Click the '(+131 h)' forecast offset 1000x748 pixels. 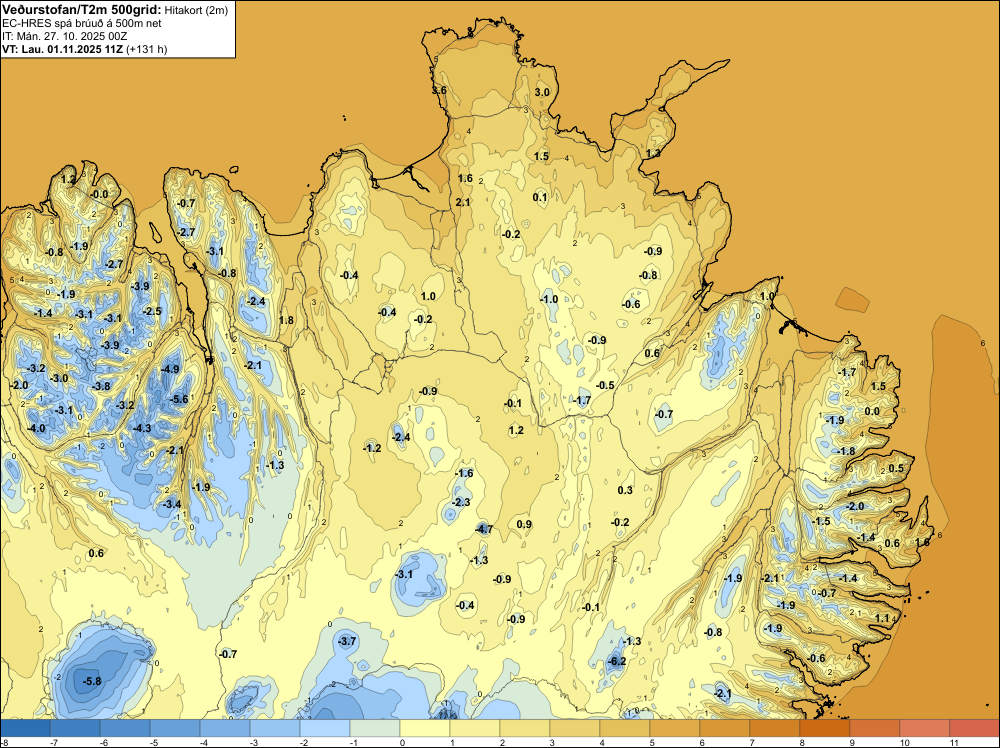coord(147,49)
